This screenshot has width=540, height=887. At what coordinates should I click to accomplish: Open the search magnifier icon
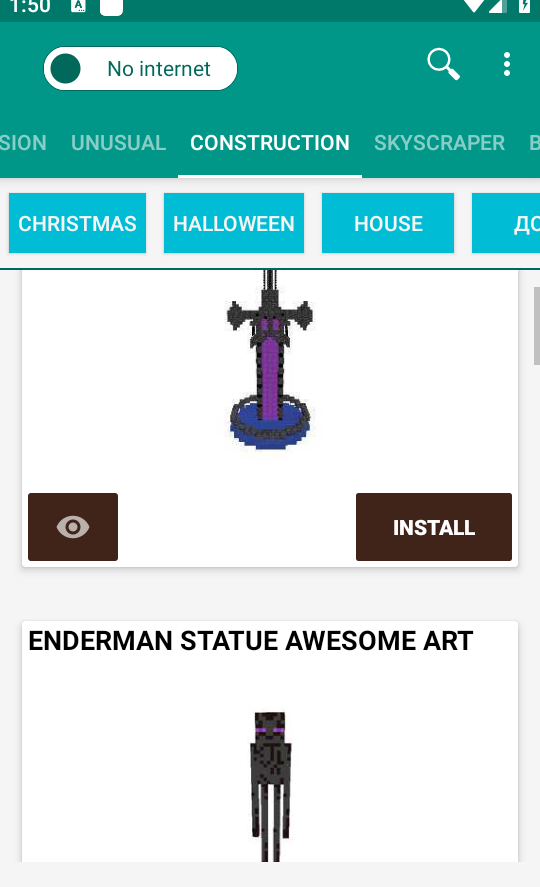pos(443,64)
